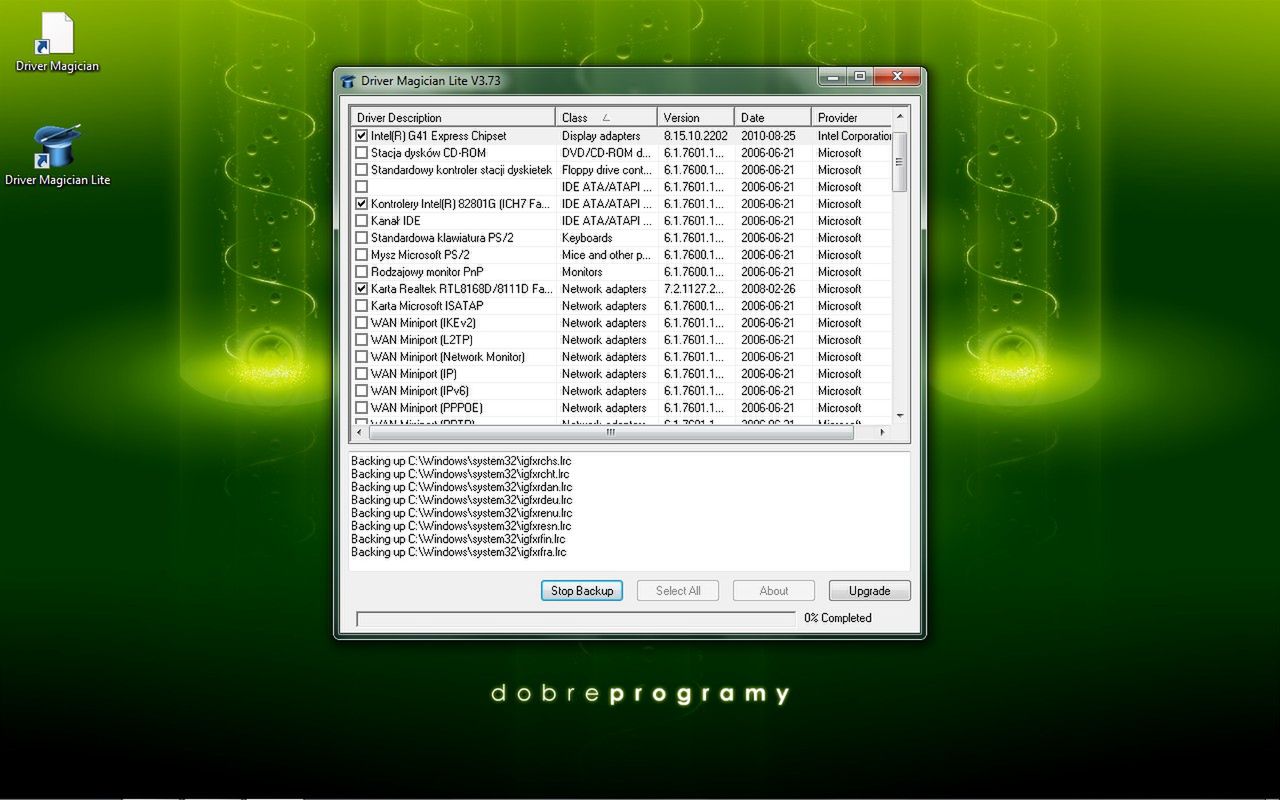Check the Standardowa klawiatura PS/2 driver
1280x800 pixels.
(362, 238)
